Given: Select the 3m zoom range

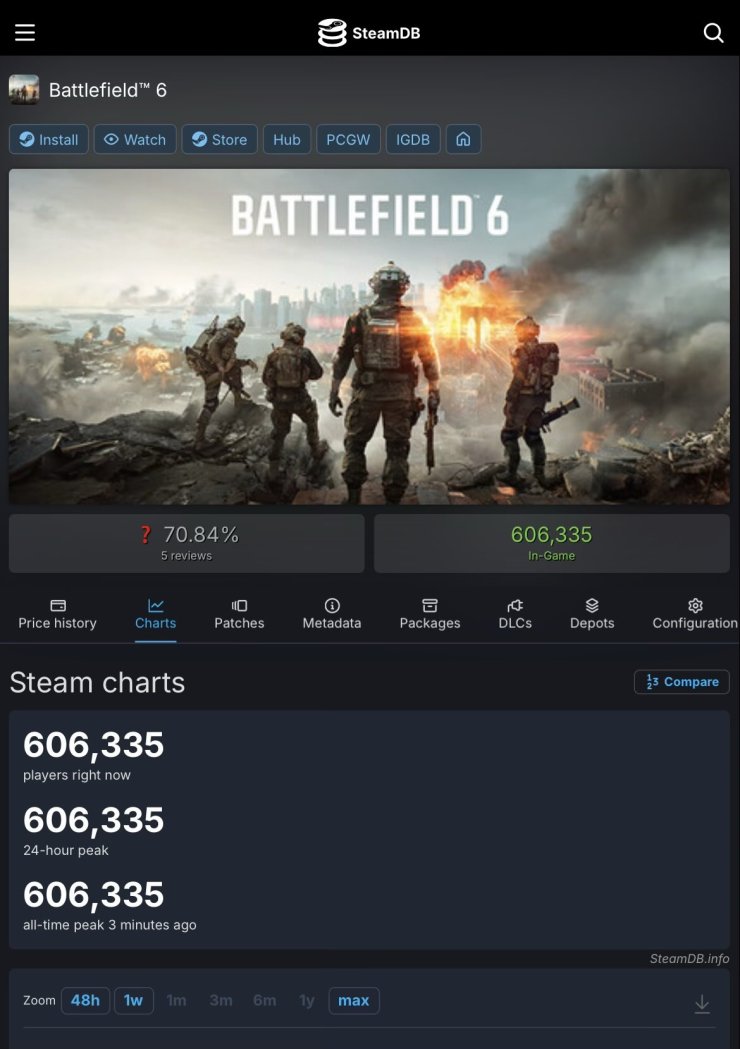Looking at the screenshot, I should click(x=220, y=1000).
